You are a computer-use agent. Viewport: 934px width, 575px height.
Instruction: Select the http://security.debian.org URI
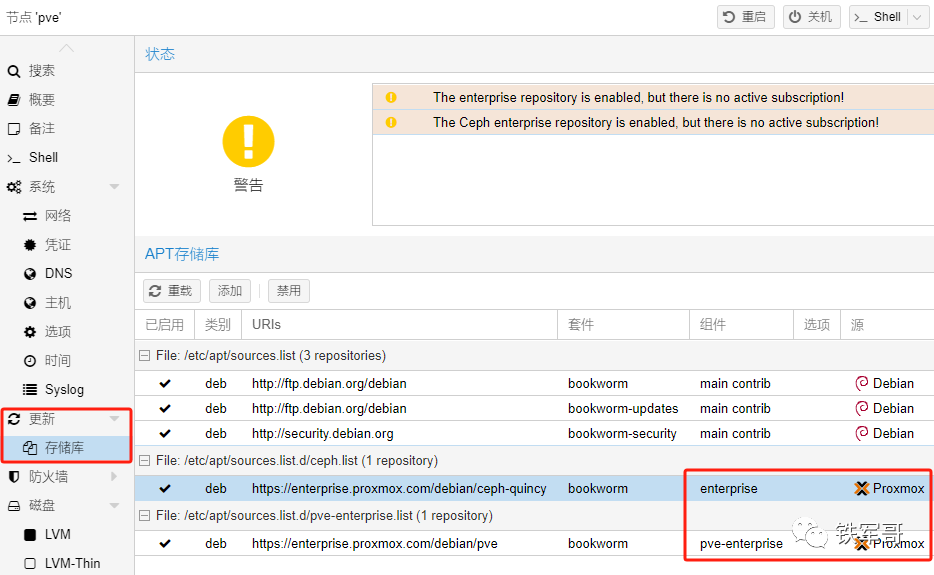coord(323,434)
